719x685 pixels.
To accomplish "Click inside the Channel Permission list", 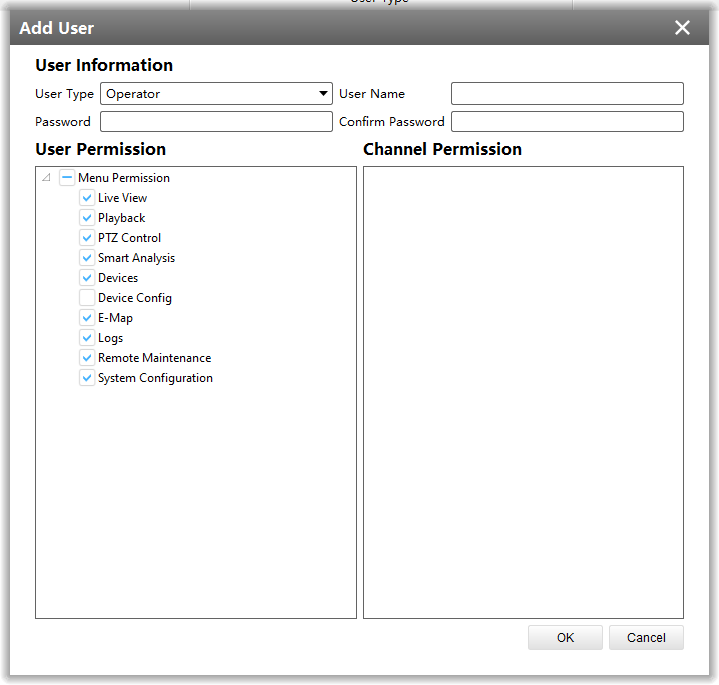I will click(523, 392).
